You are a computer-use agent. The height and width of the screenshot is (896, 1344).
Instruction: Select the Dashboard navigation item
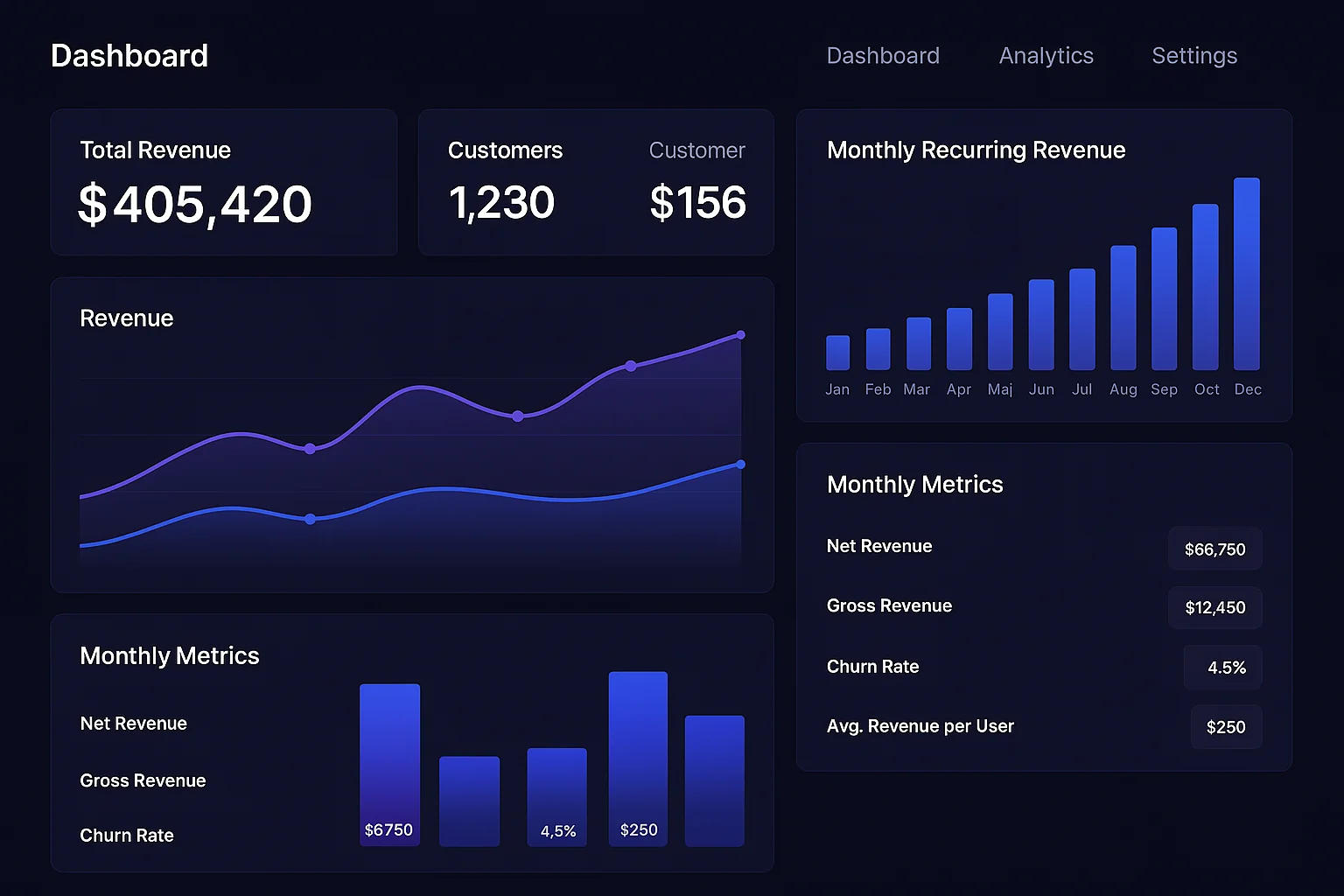(x=883, y=55)
